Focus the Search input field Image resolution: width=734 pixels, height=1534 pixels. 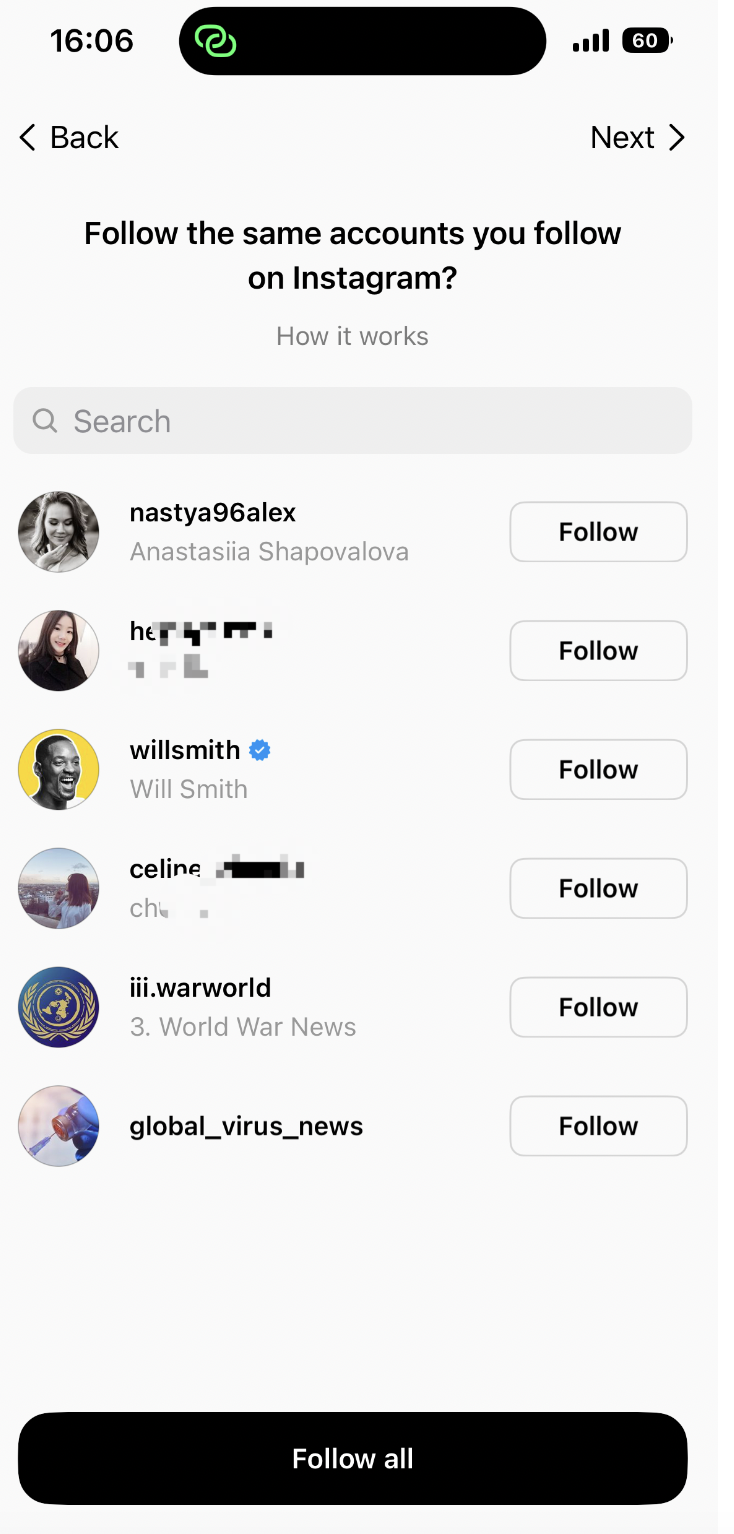click(352, 420)
